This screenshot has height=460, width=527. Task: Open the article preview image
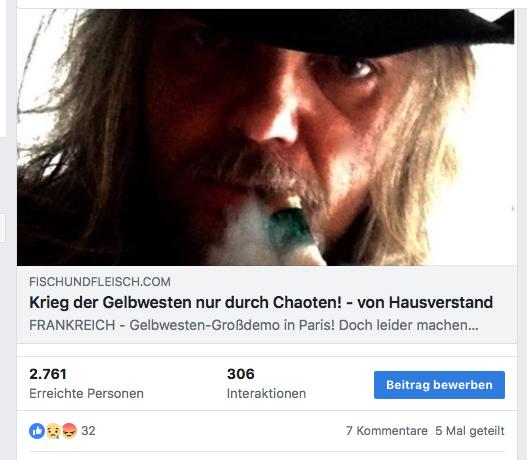click(267, 137)
